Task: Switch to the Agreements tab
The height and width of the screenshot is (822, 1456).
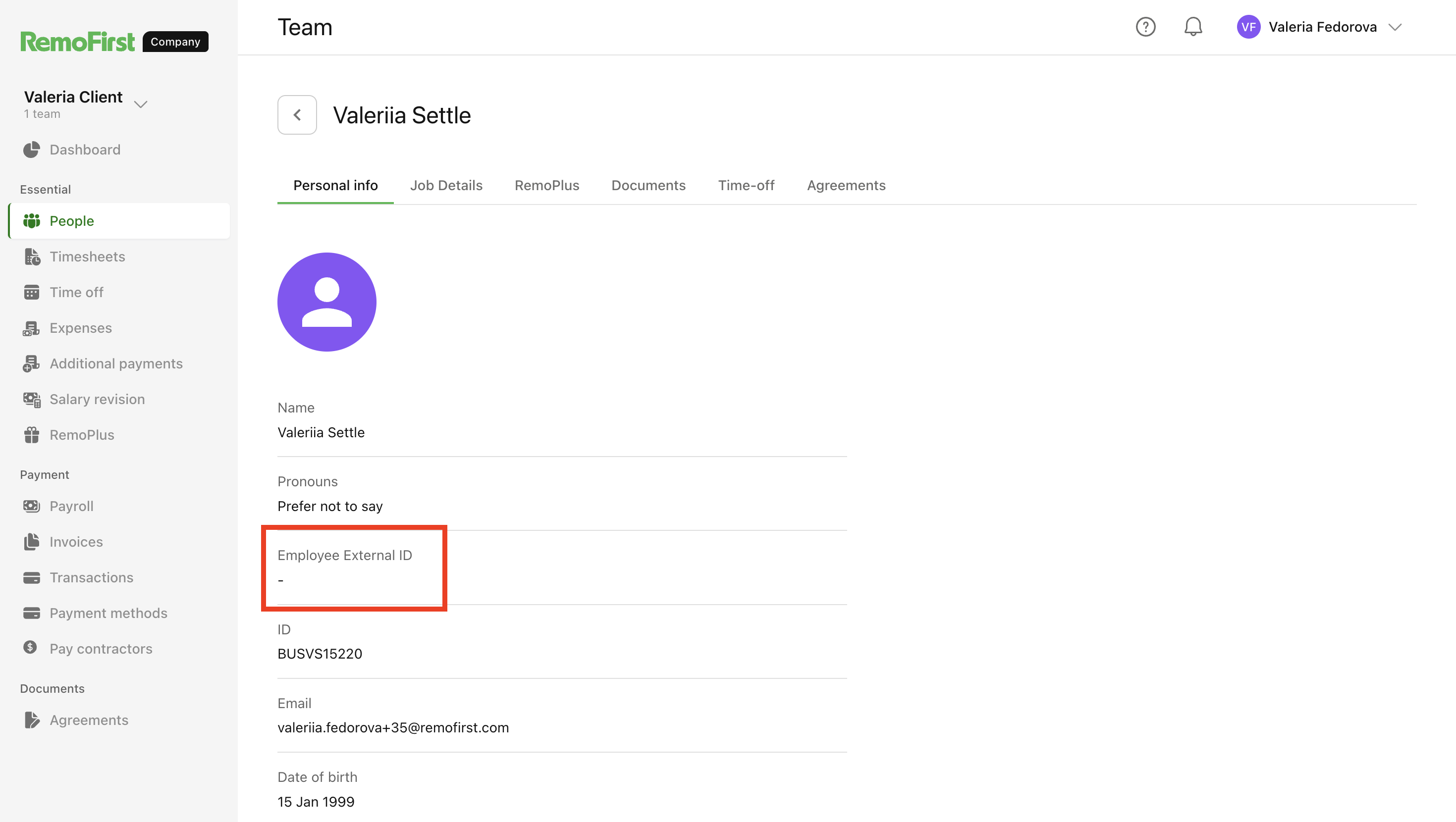Action: coord(846,185)
